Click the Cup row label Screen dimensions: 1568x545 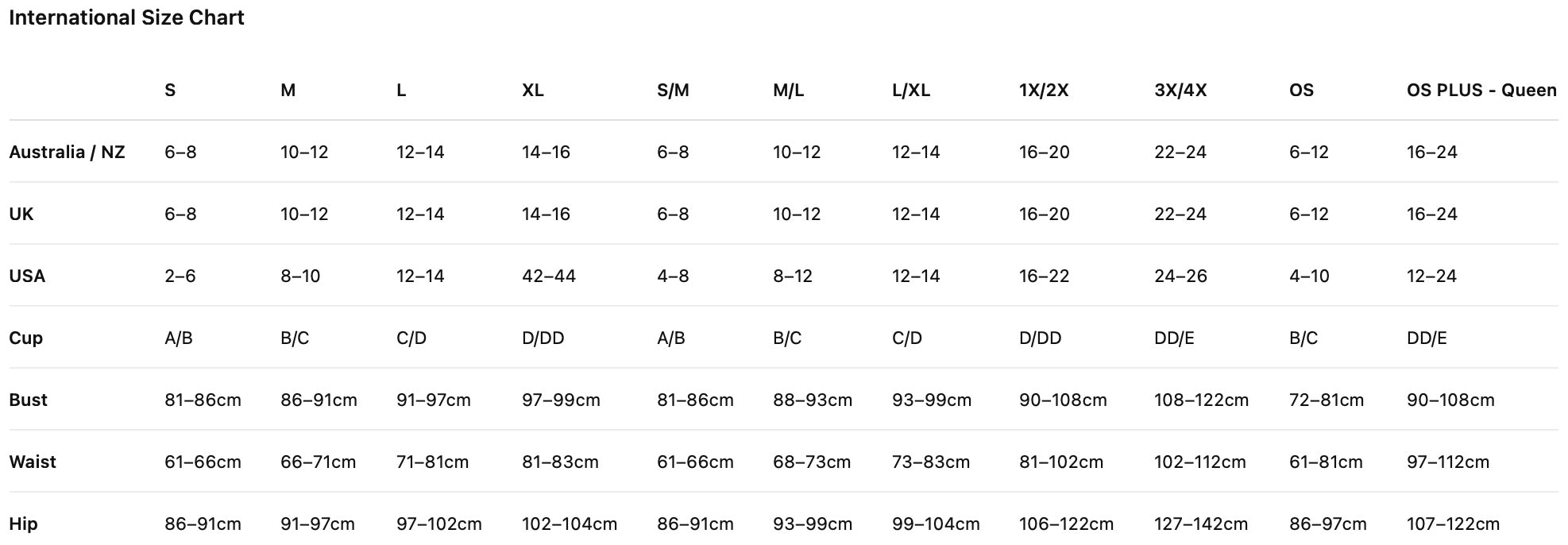(x=25, y=338)
